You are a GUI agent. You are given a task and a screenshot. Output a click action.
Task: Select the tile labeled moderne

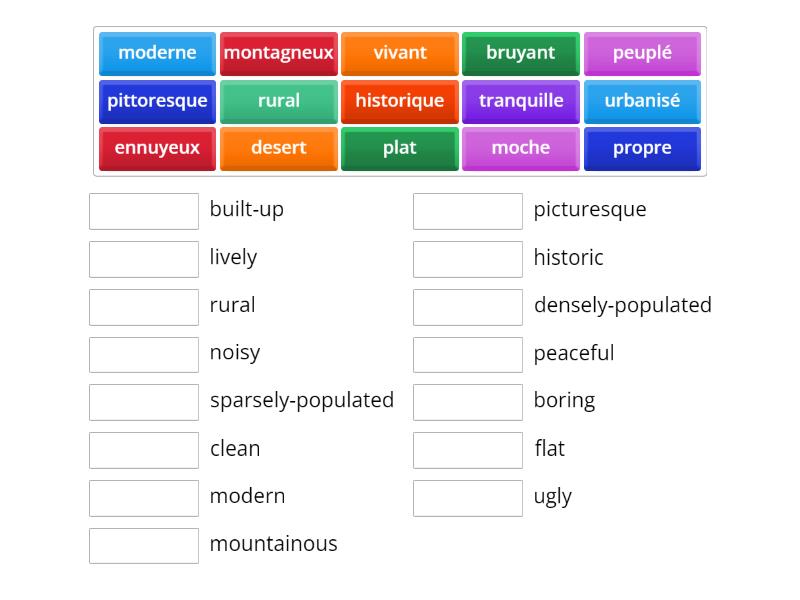click(156, 54)
